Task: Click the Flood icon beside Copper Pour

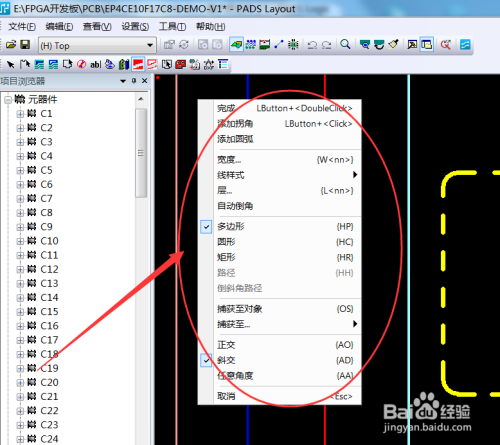Action: click(152, 64)
